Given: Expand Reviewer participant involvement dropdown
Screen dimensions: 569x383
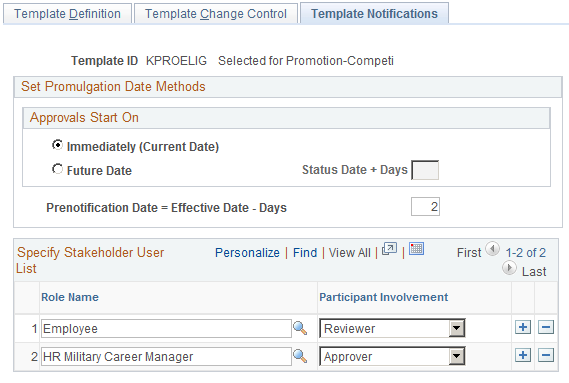Looking at the screenshot, I should click(457, 329).
